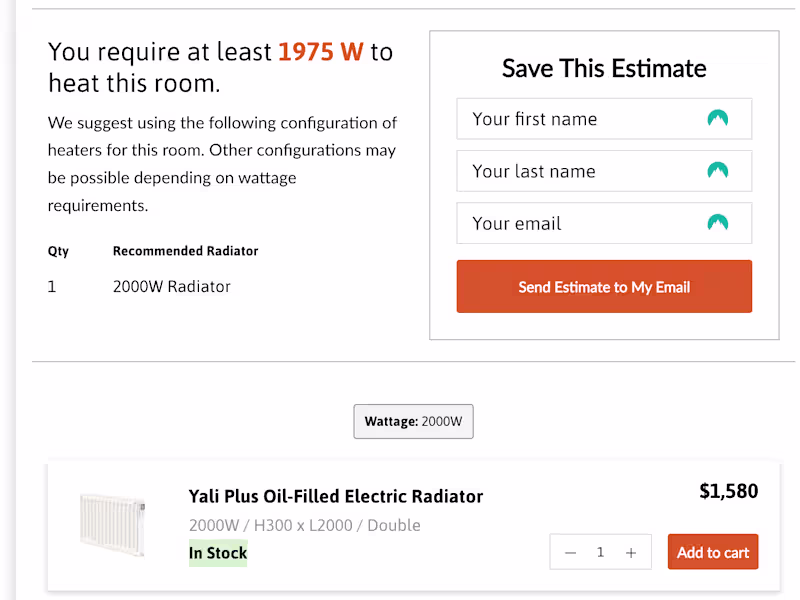Viewport: 800px width, 600px height.
Task: Click the 1975 W wattage figure
Action: tap(320, 52)
